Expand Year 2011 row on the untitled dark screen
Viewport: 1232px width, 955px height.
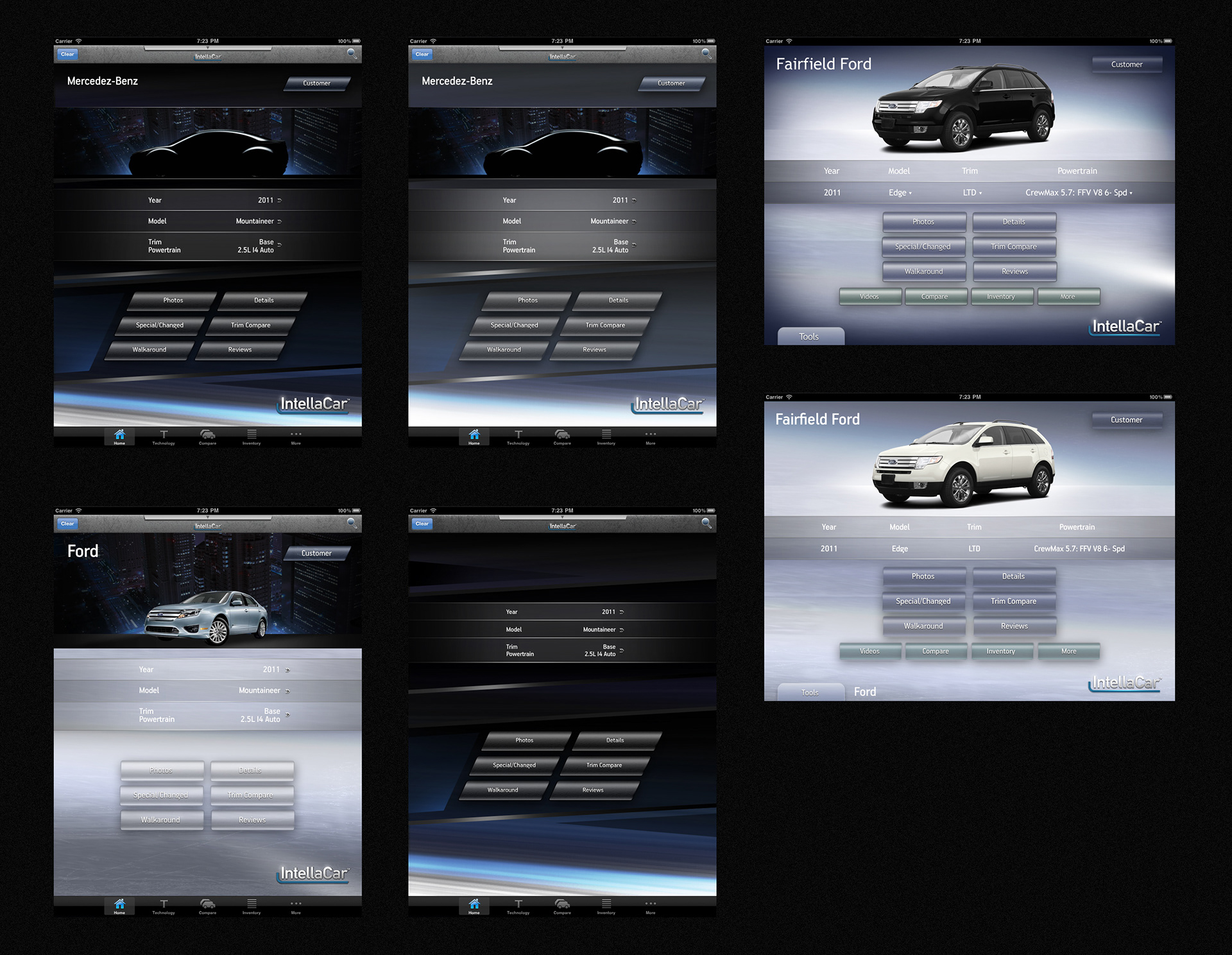tap(563, 612)
